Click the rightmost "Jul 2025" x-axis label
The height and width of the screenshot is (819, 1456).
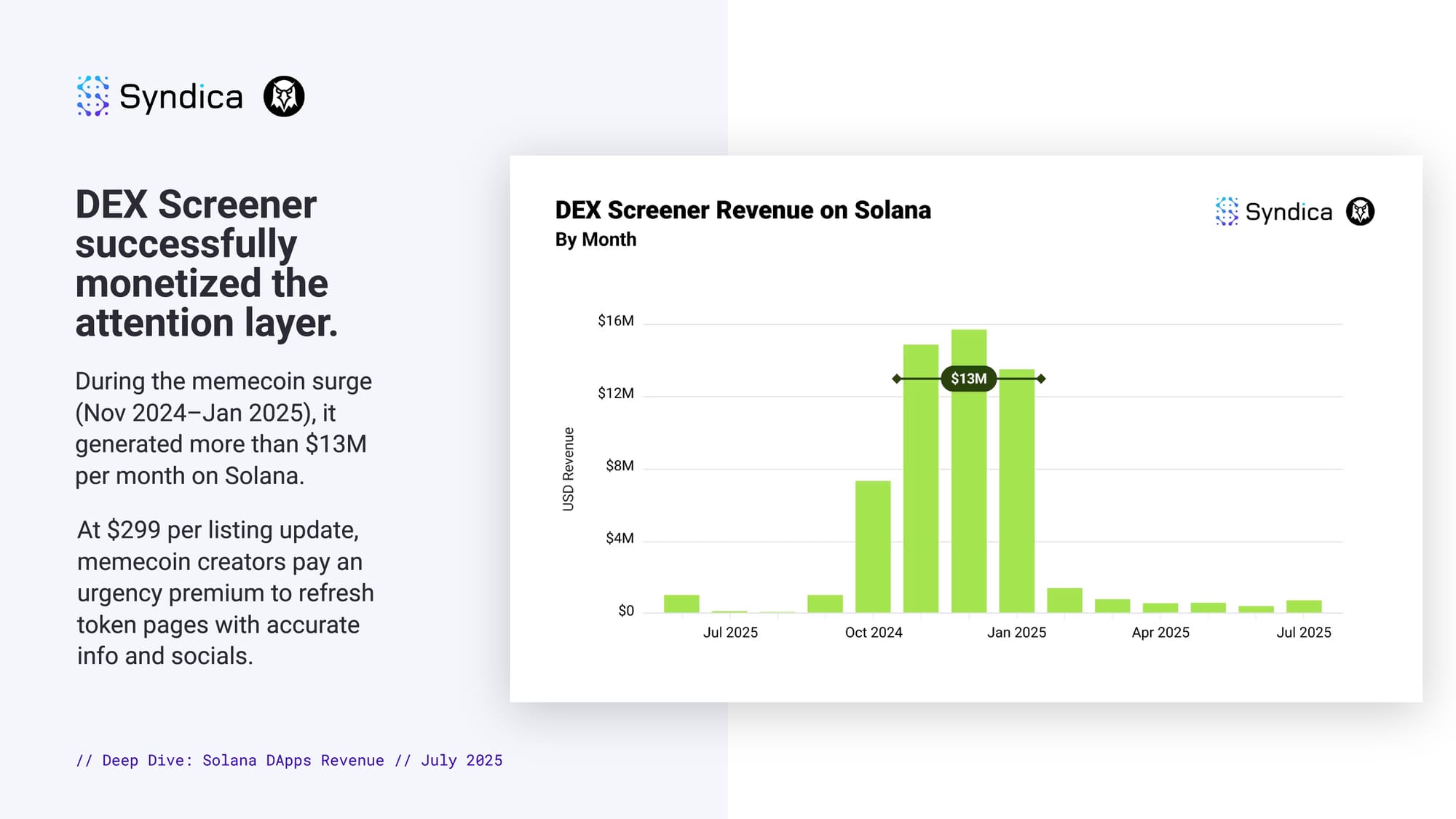click(x=1304, y=633)
